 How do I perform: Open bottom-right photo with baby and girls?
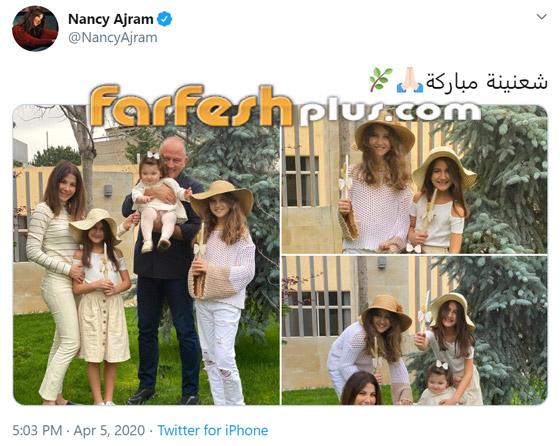[x=414, y=331]
